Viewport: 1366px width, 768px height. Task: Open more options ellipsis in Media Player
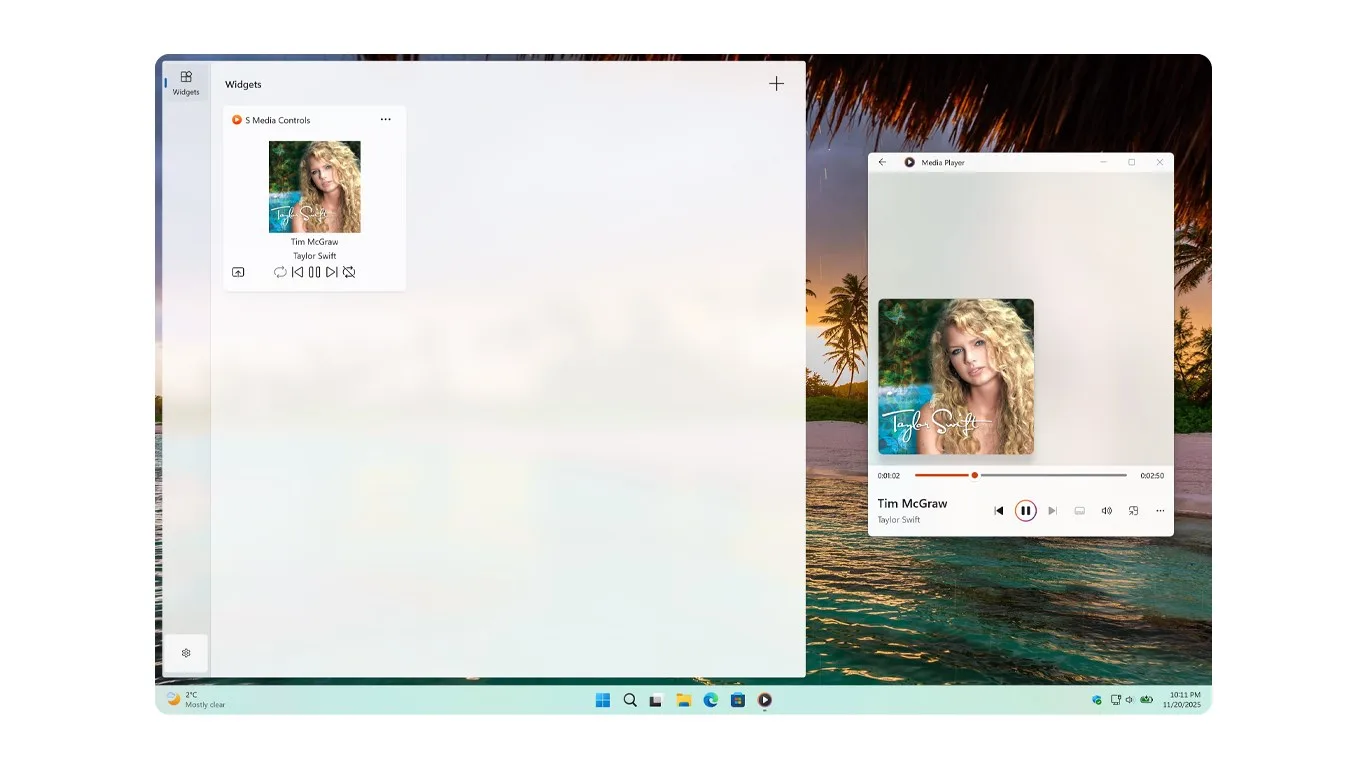click(x=1160, y=511)
